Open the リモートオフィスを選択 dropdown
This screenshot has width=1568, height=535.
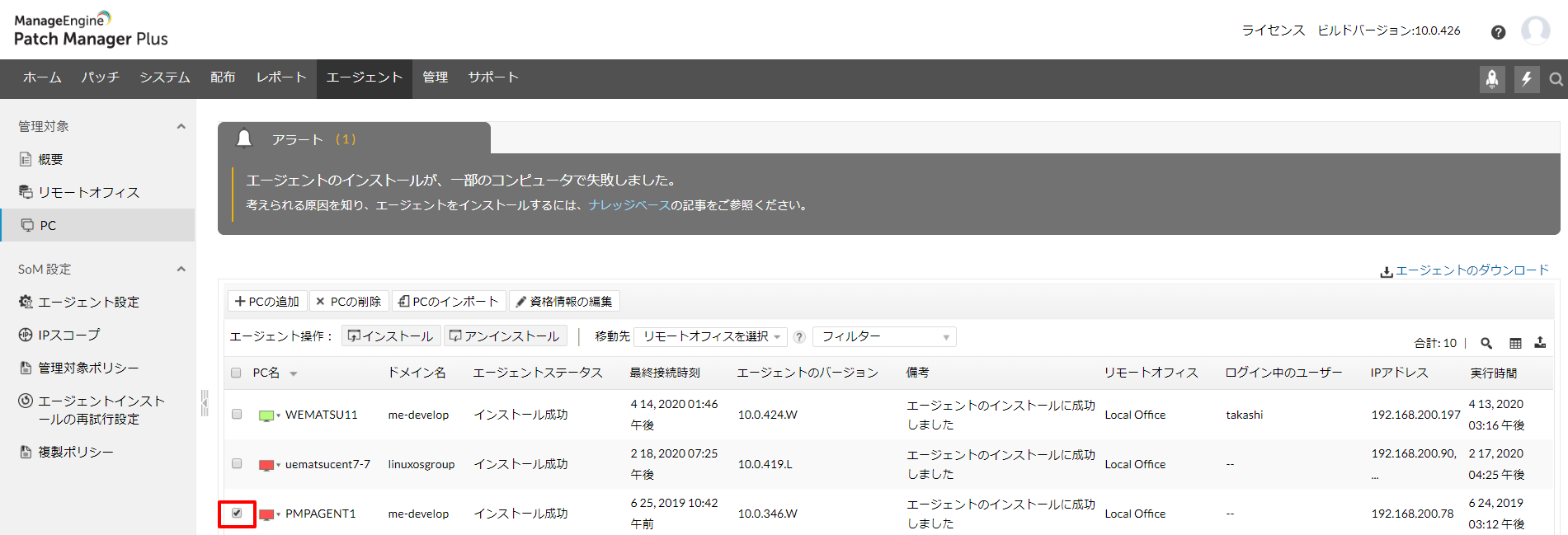tap(711, 336)
